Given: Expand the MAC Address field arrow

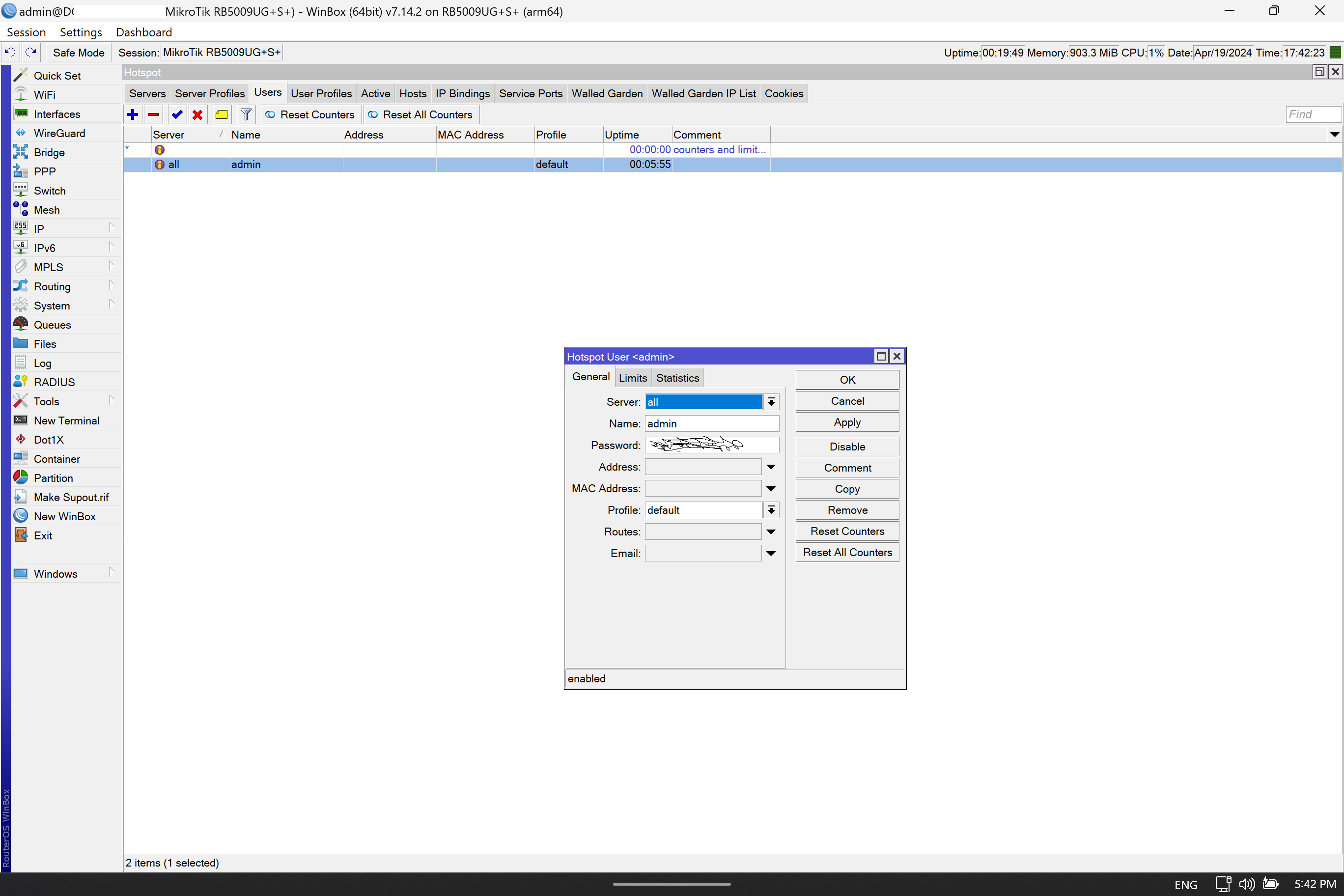Looking at the screenshot, I should click(771, 489).
